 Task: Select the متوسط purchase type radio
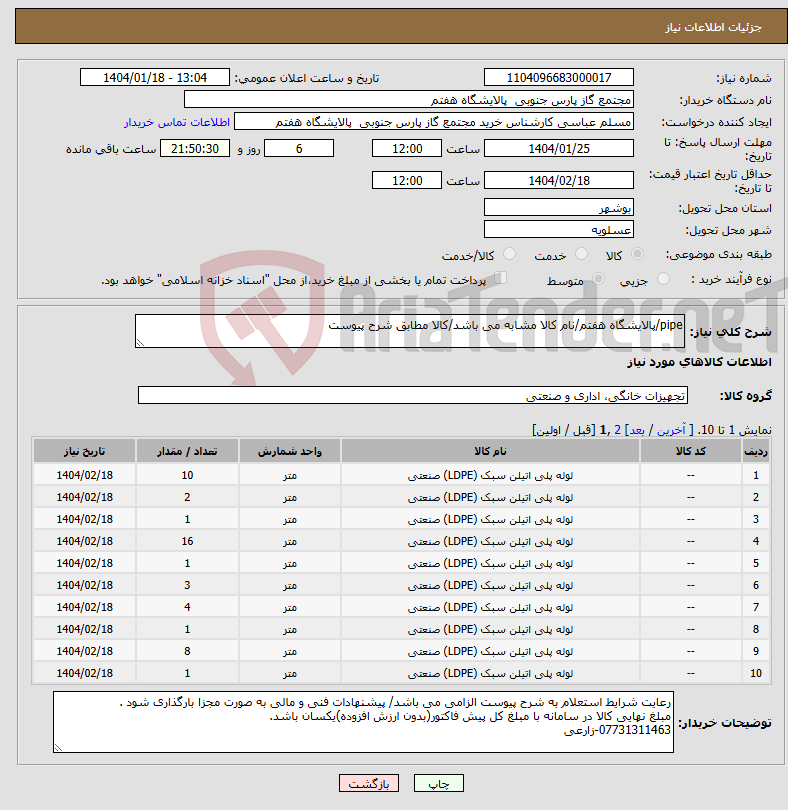[598, 279]
